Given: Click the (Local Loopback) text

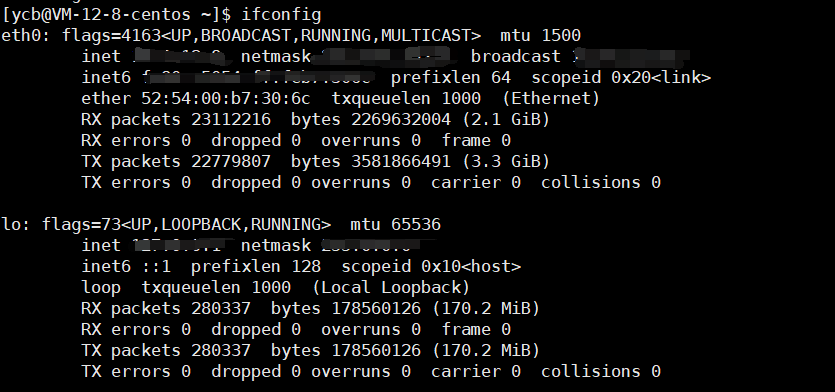Looking at the screenshot, I should point(391,288).
